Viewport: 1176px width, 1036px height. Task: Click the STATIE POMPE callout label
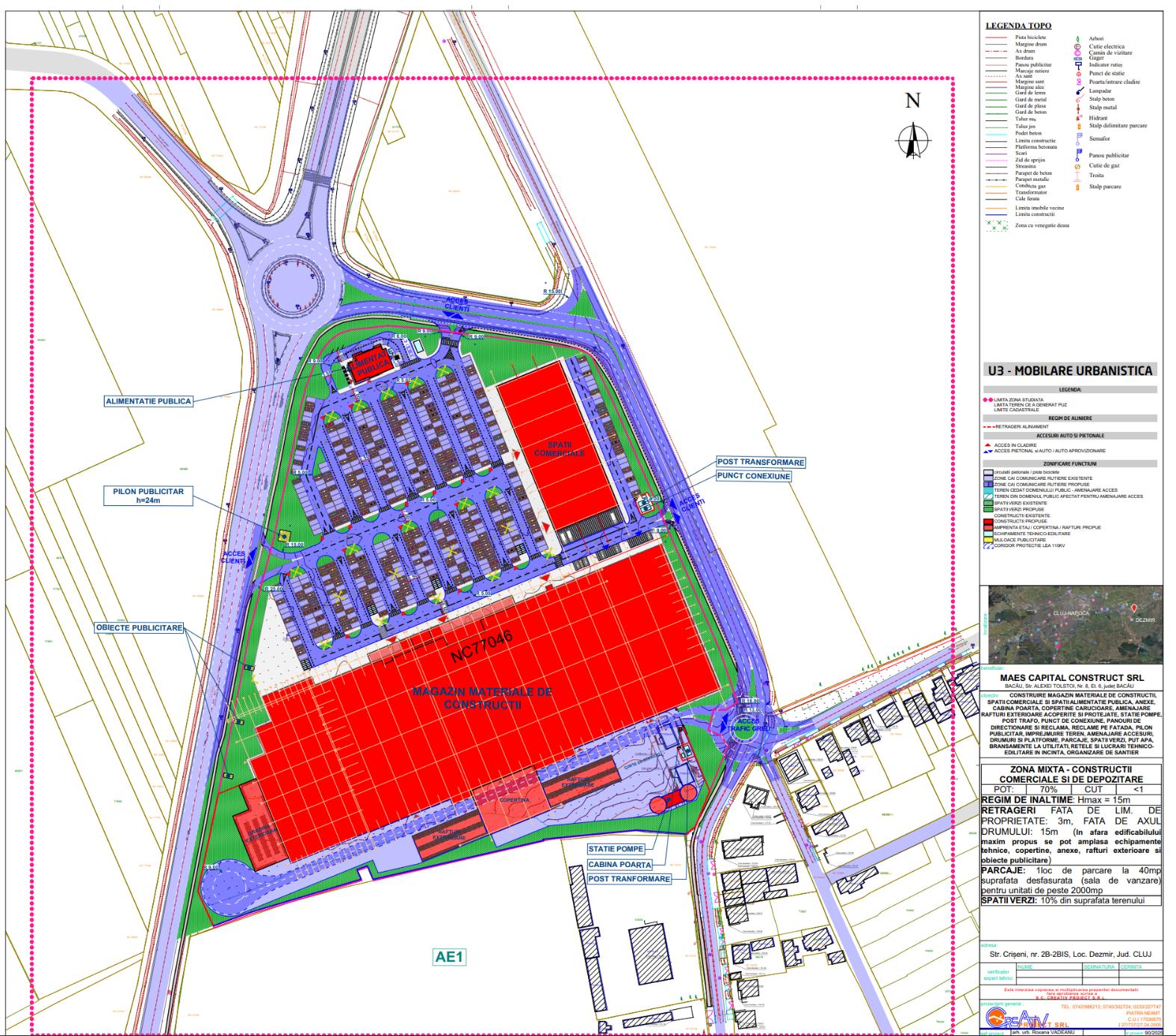click(616, 849)
